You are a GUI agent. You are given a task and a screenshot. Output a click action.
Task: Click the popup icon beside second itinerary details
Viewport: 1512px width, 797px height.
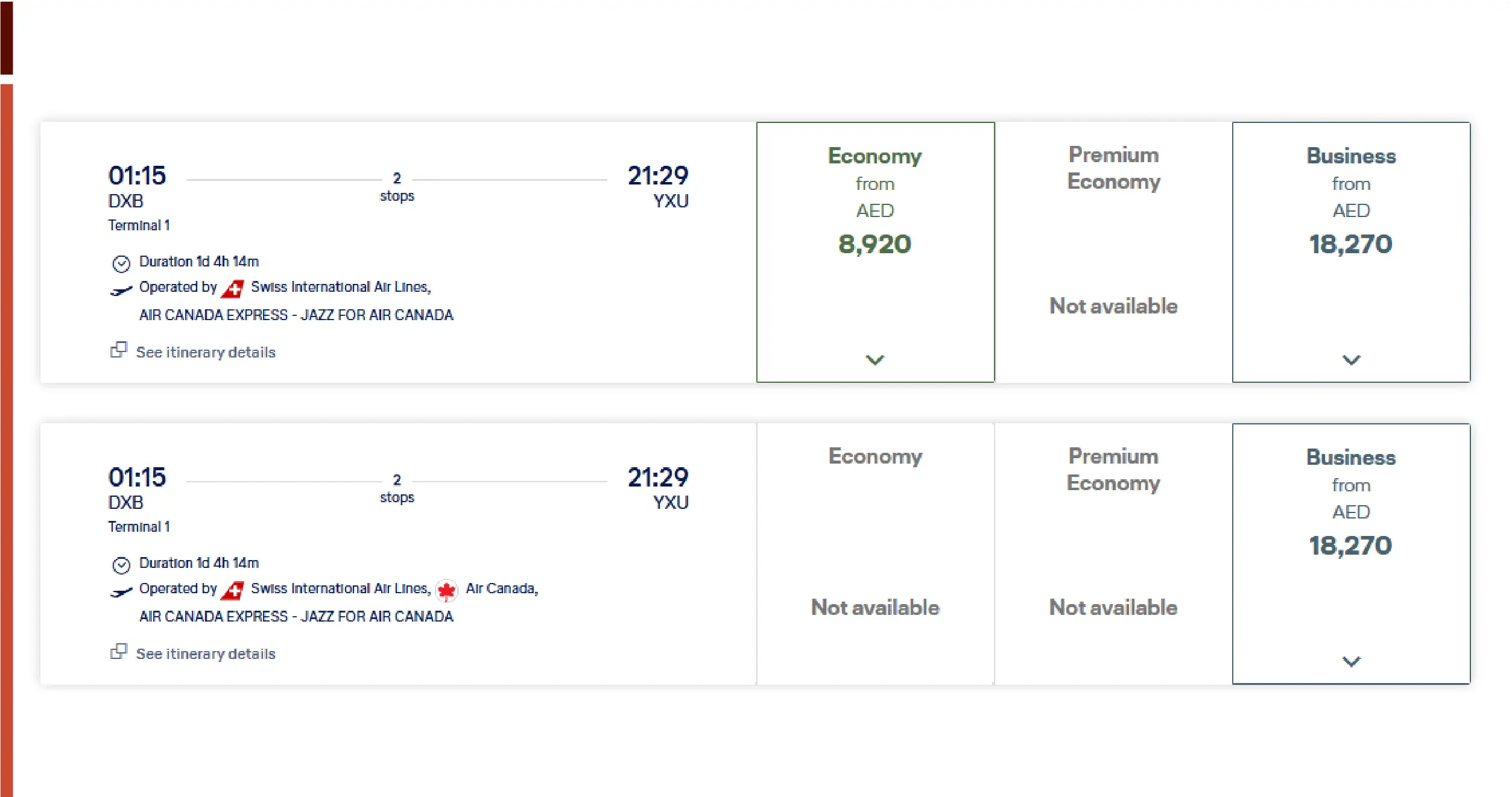tap(119, 652)
